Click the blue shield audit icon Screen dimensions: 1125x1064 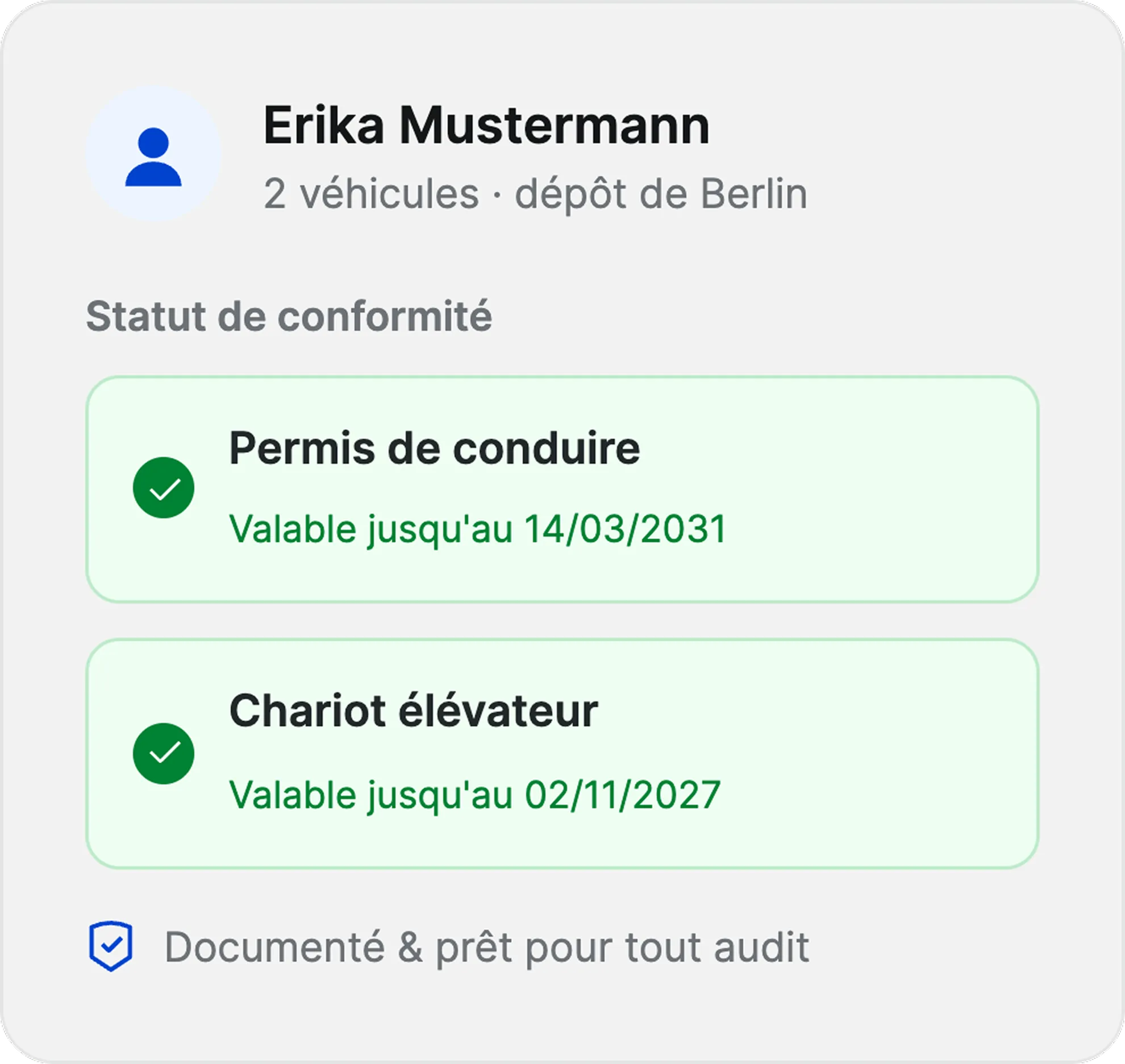click(111, 946)
